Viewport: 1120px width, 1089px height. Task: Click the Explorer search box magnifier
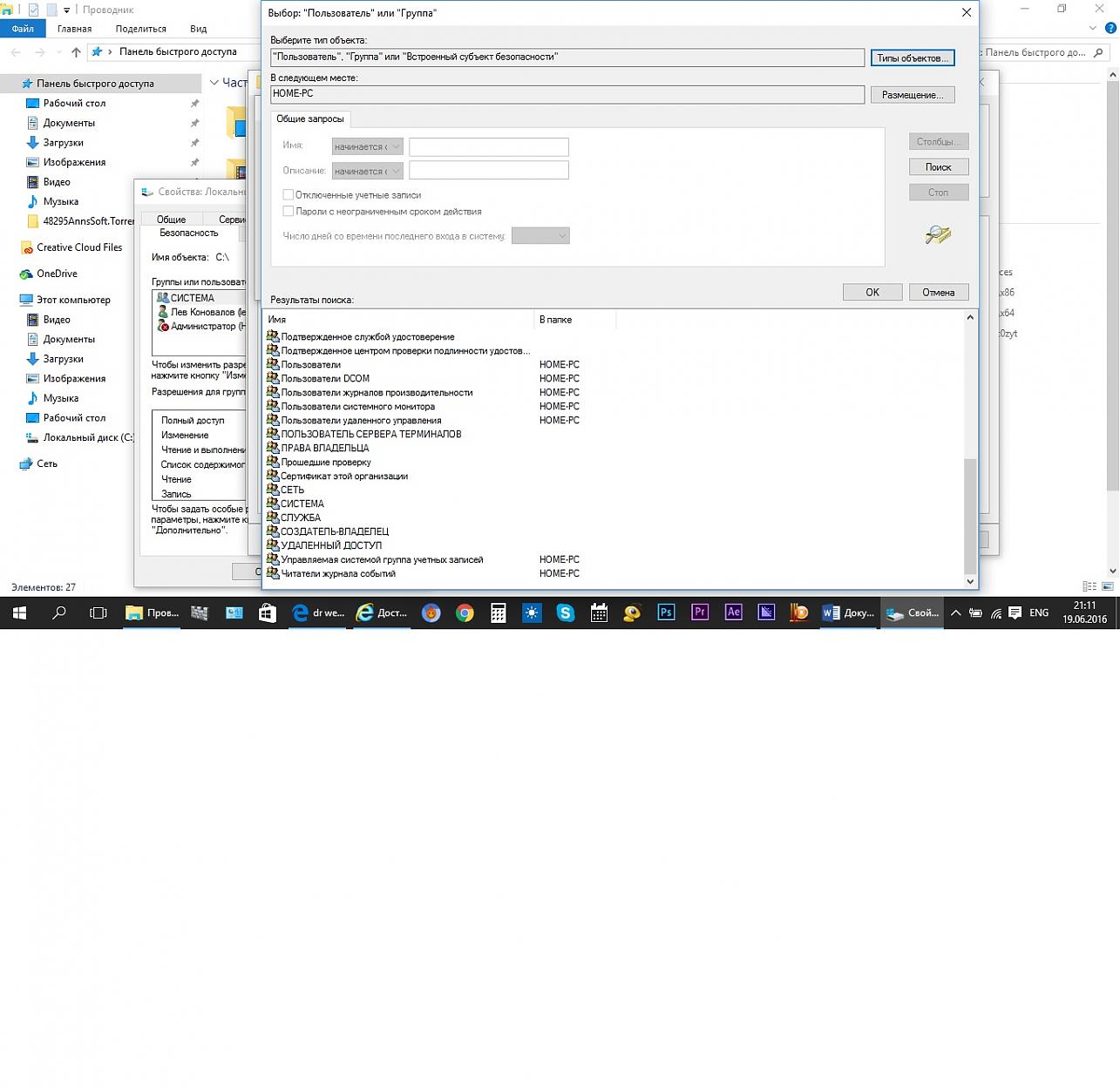pyautogui.click(x=1098, y=52)
